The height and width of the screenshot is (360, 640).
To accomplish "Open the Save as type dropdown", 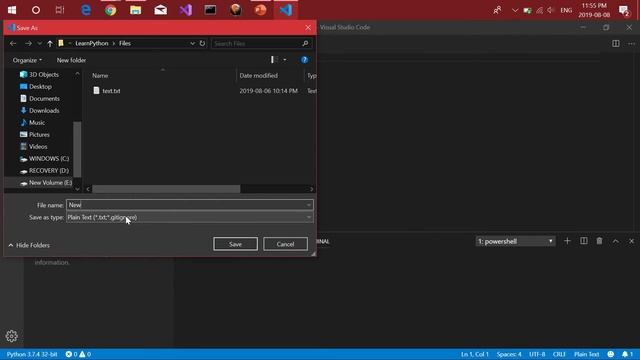I will tap(190, 218).
